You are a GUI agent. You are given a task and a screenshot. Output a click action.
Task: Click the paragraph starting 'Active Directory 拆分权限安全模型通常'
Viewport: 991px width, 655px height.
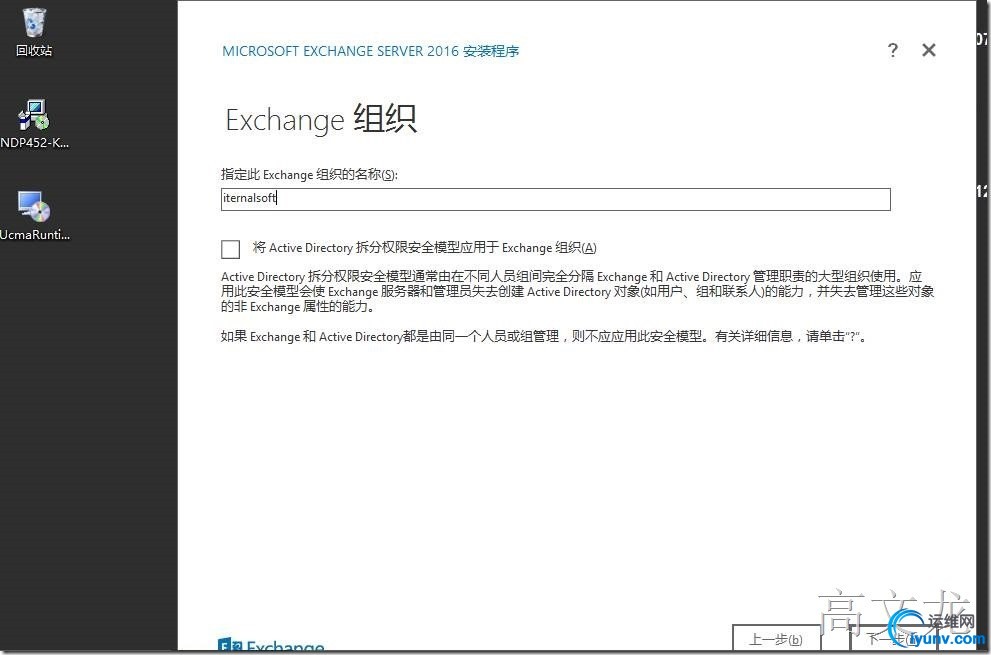click(x=578, y=291)
